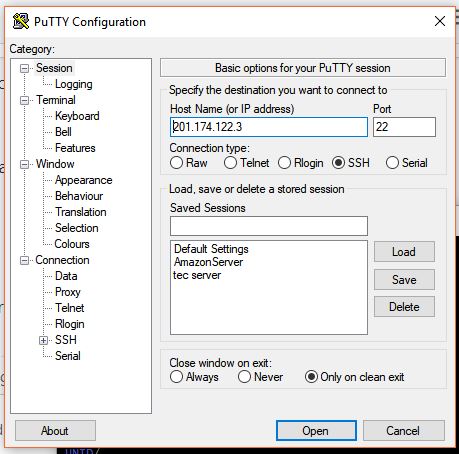Open Bell settings in the tree
Image resolution: width=459 pixels, height=454 pixels.
pos(63,132)
